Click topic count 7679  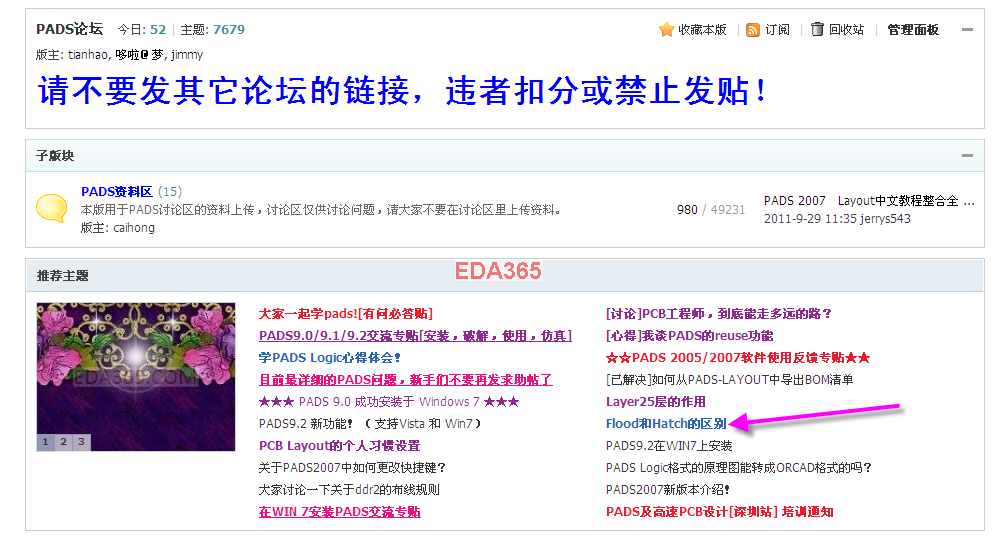228,30
